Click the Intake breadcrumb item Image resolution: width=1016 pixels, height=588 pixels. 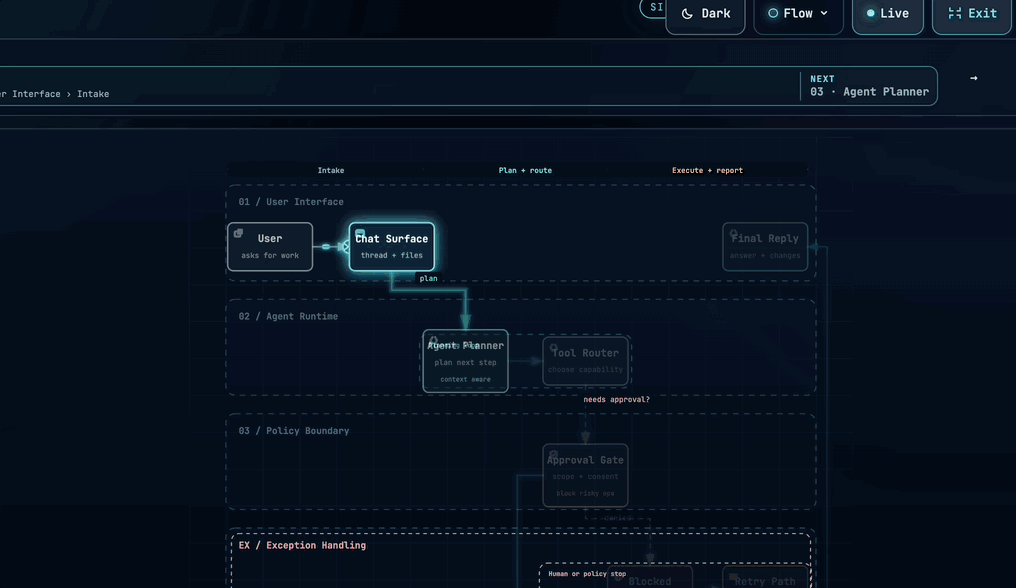[93, 94]
